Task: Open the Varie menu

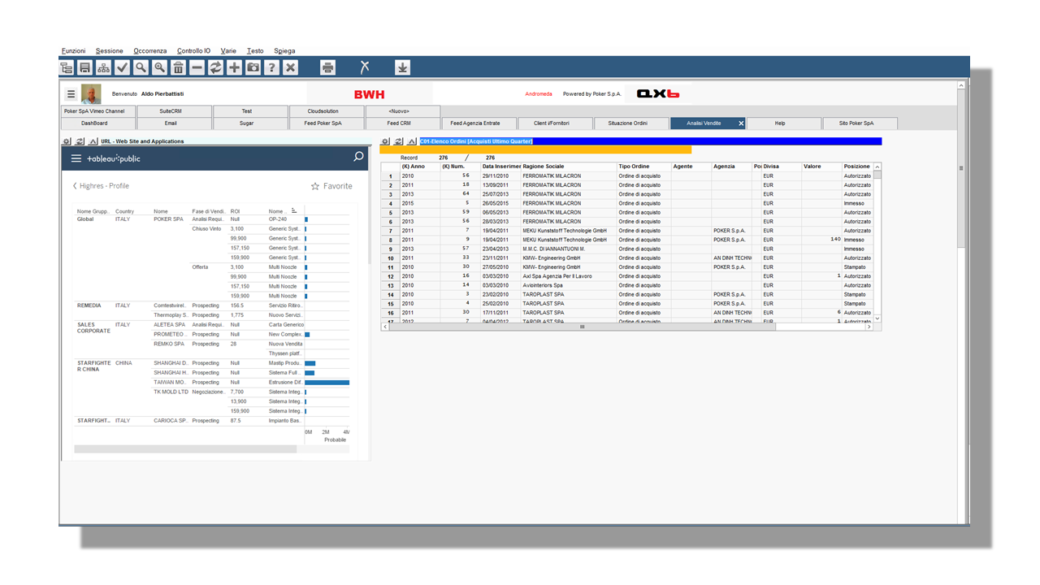Action: (x=229, y=51)
